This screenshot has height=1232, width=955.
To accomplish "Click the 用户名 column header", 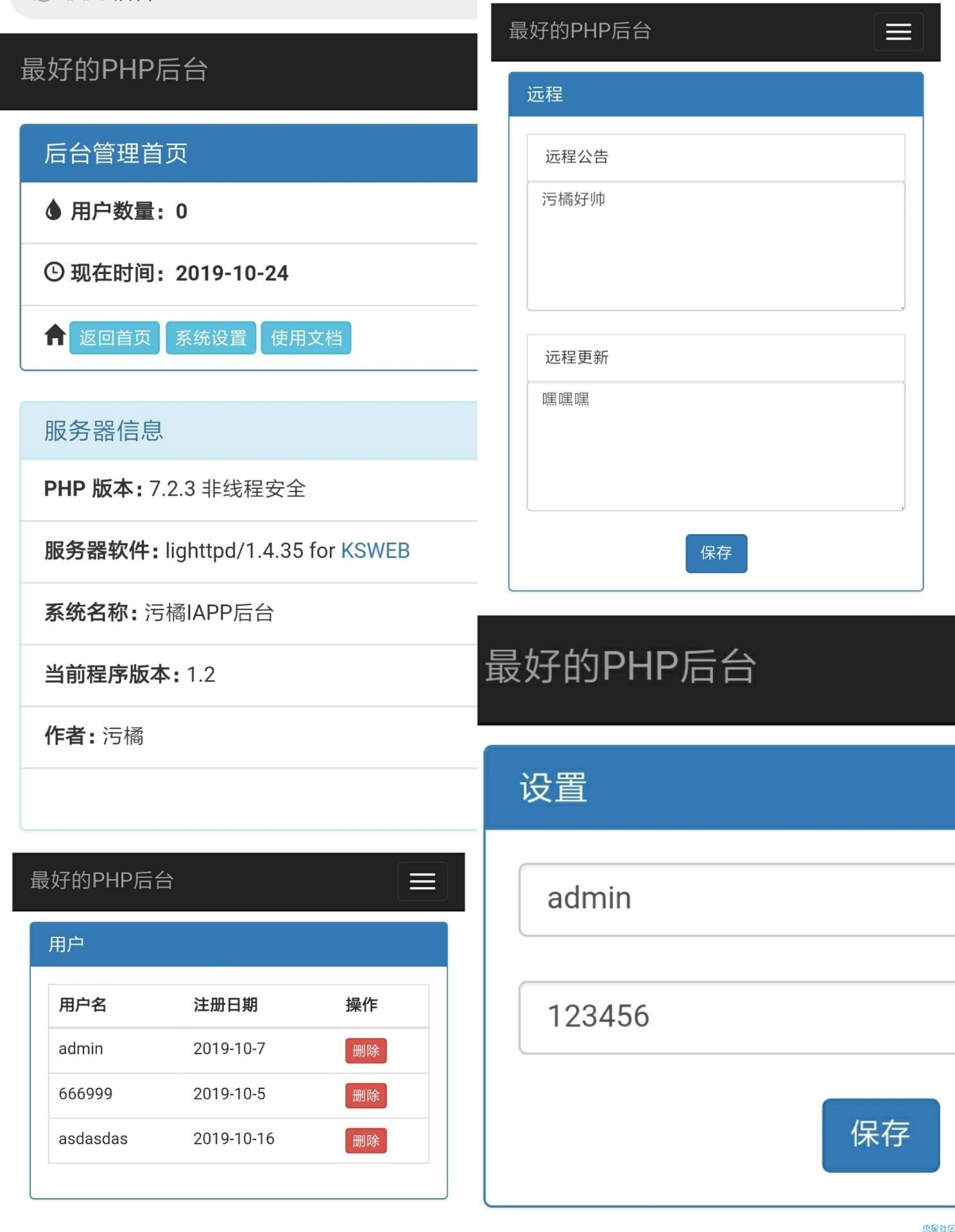I will click(x=83, y=1005).
